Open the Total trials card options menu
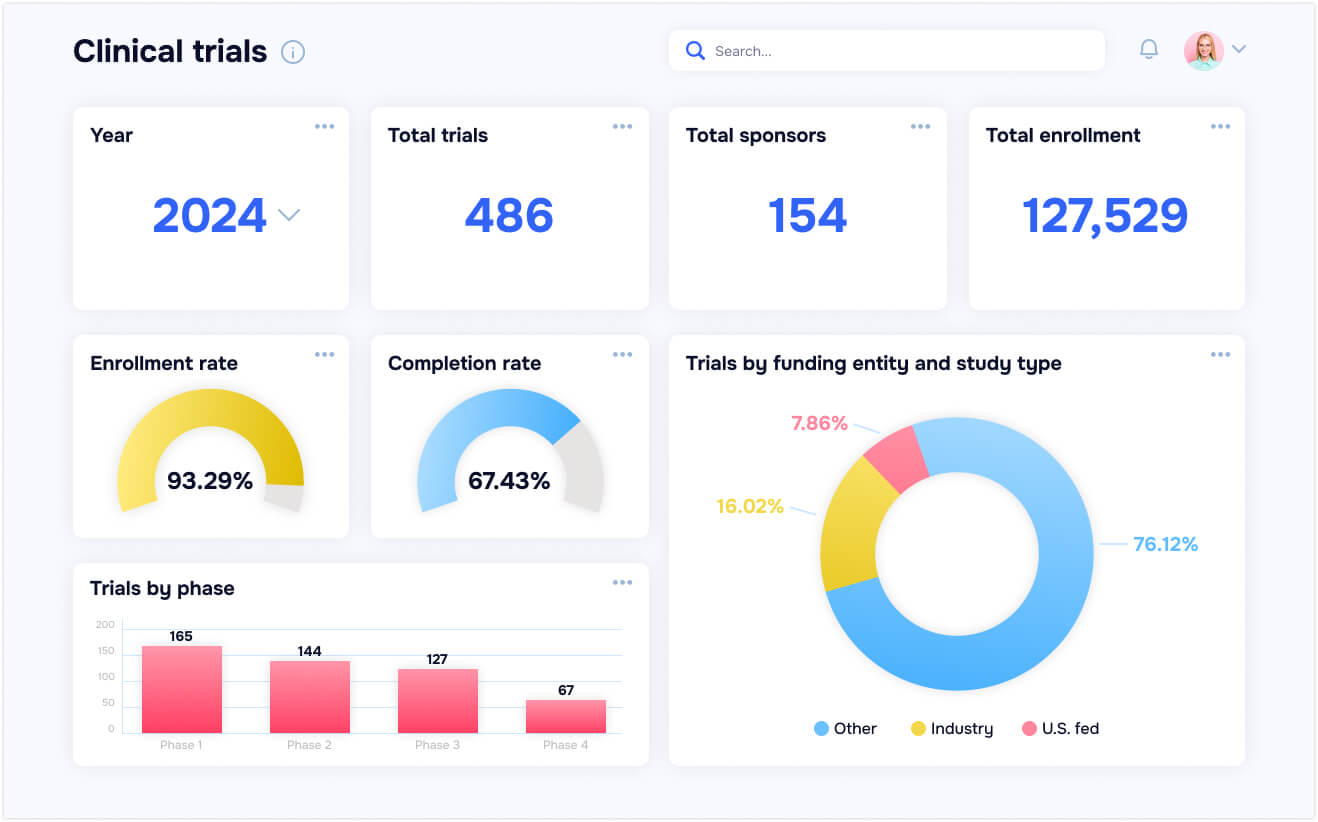The height and width of the screenshot is (822, 1318). coord(622,127)
